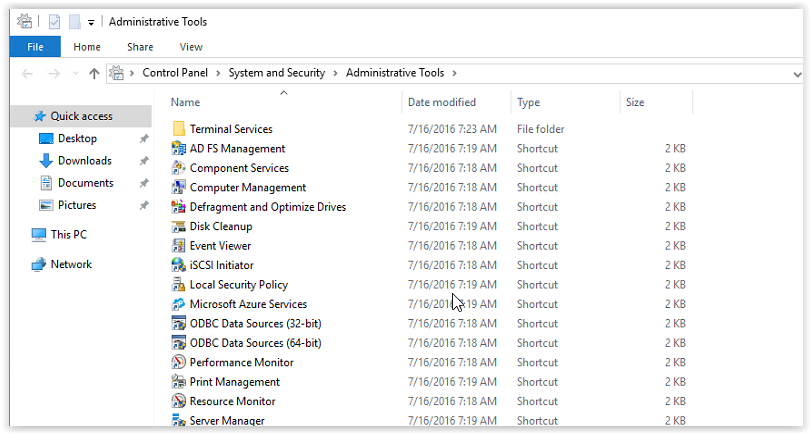Click the Pictures icon in sidebar
Screen dimensions: 811x434
point(46,205)
